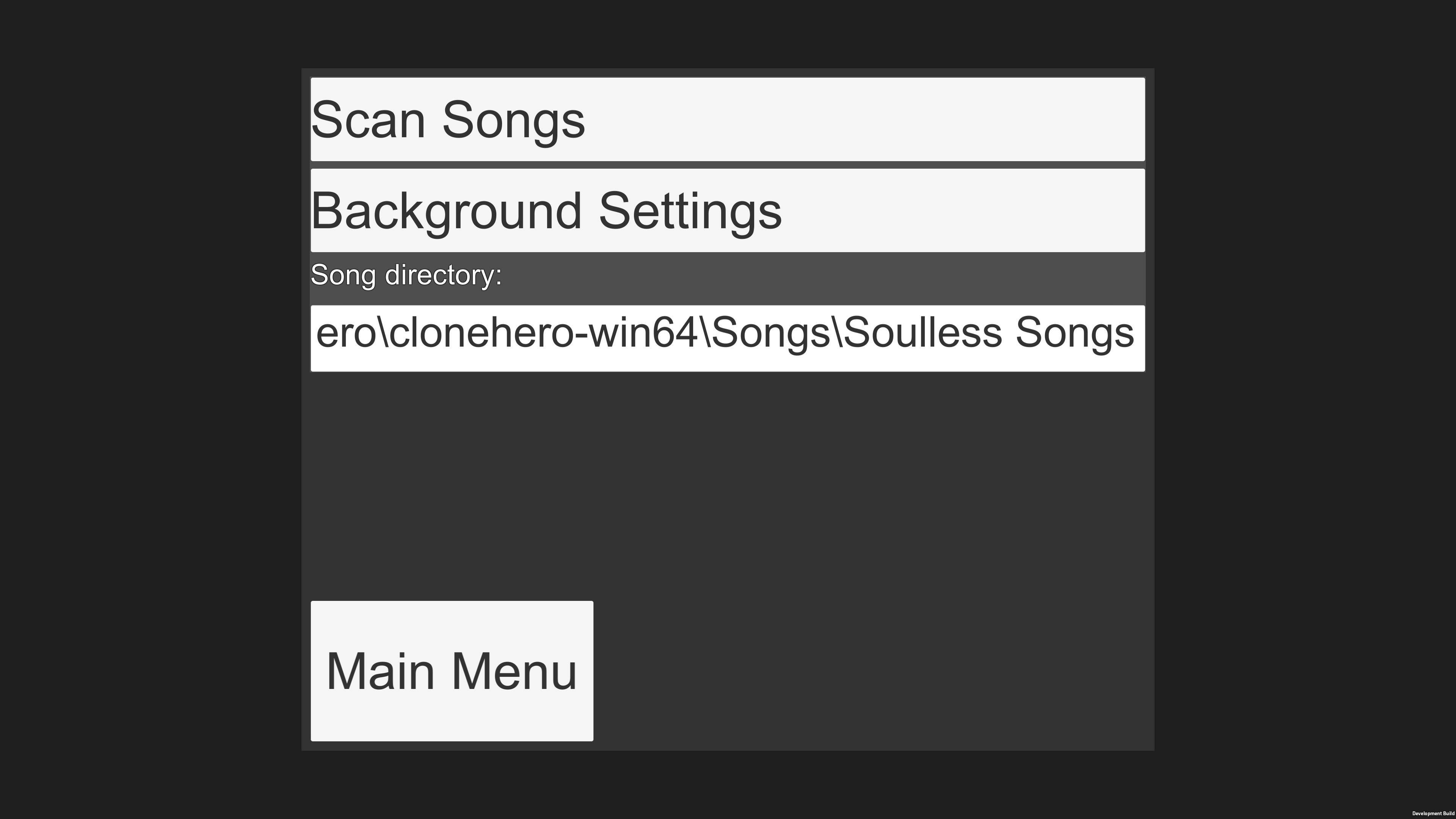This screenshot has height=819, width=1456.
Task: Click the word "Scan" on top button
Action: pos(368,120)
